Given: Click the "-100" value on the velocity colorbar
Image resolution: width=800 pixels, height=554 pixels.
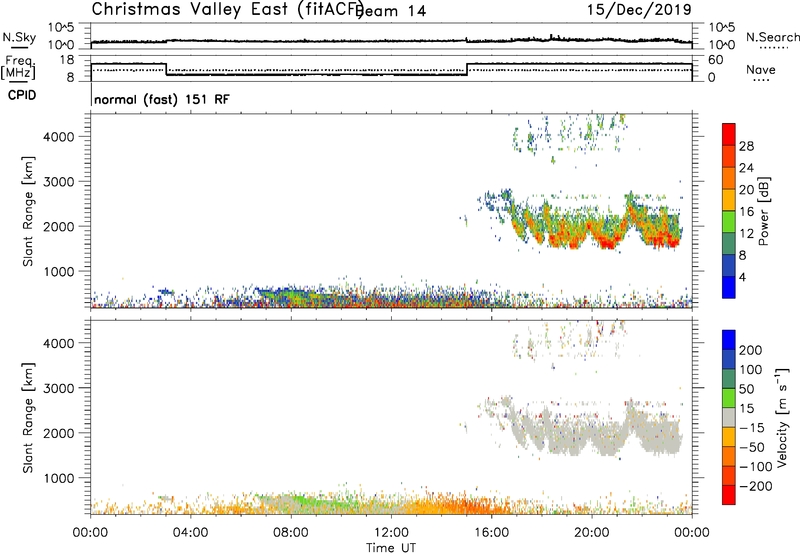Looking at the screenshot, I should tap(755, 467).
